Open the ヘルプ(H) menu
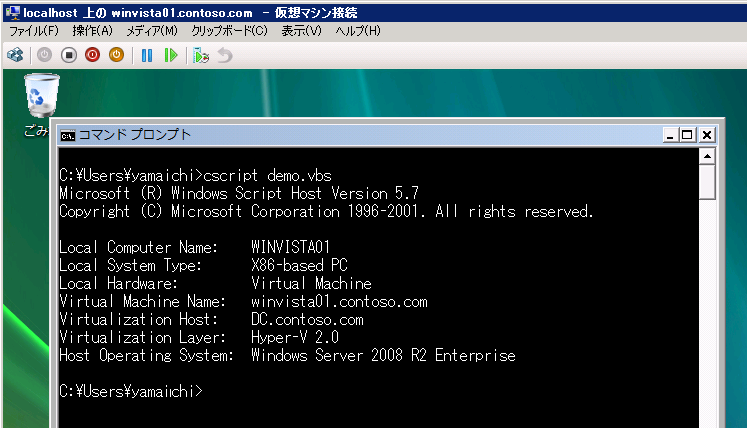 (x=358, y=31)
